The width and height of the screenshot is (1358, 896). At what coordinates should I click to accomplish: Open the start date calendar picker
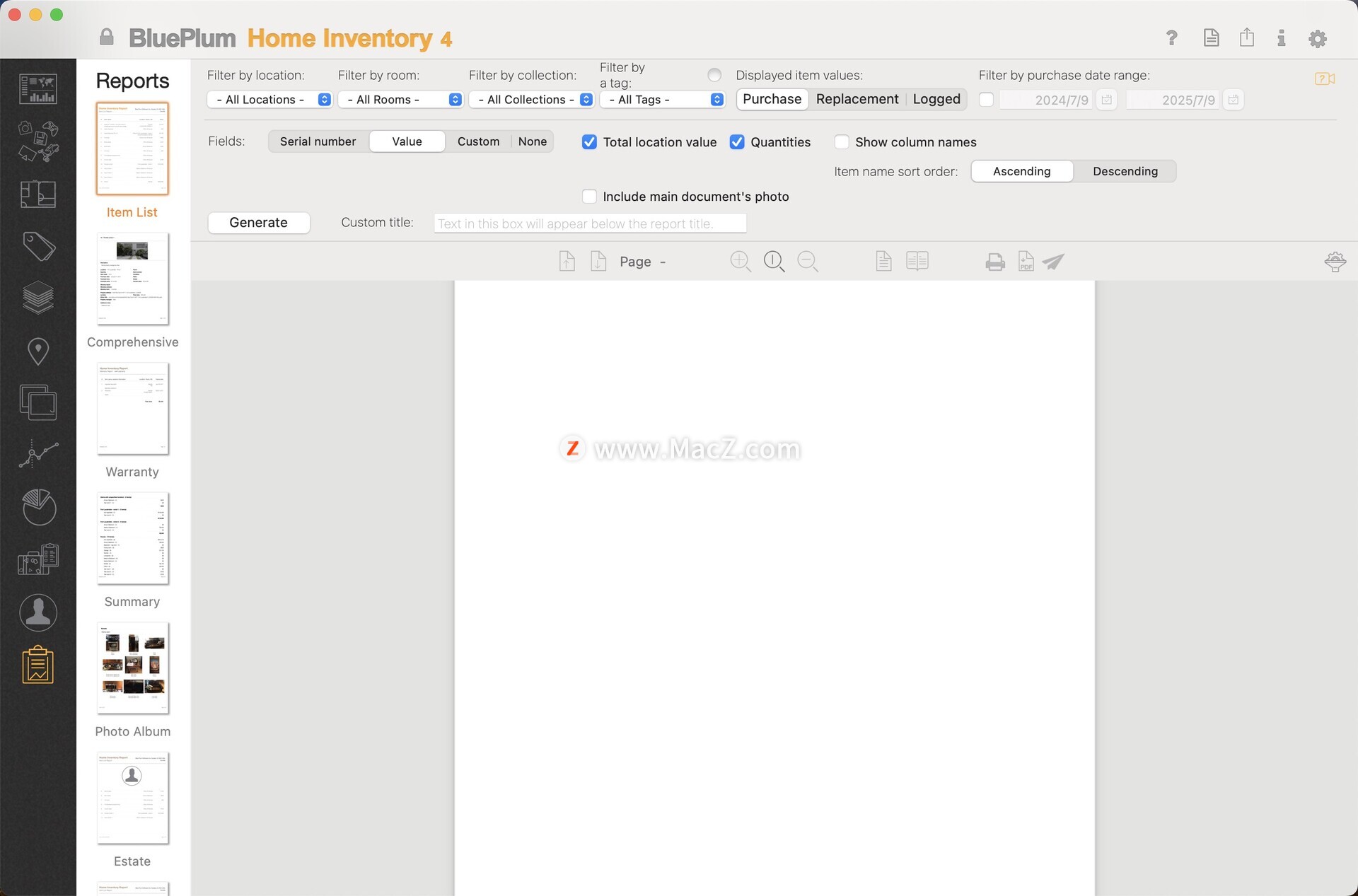coord(1107,100)
